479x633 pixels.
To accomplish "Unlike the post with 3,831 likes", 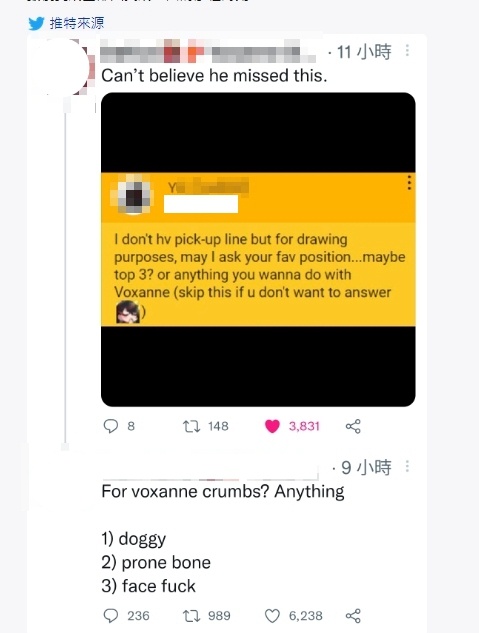I will pos(272,426).
